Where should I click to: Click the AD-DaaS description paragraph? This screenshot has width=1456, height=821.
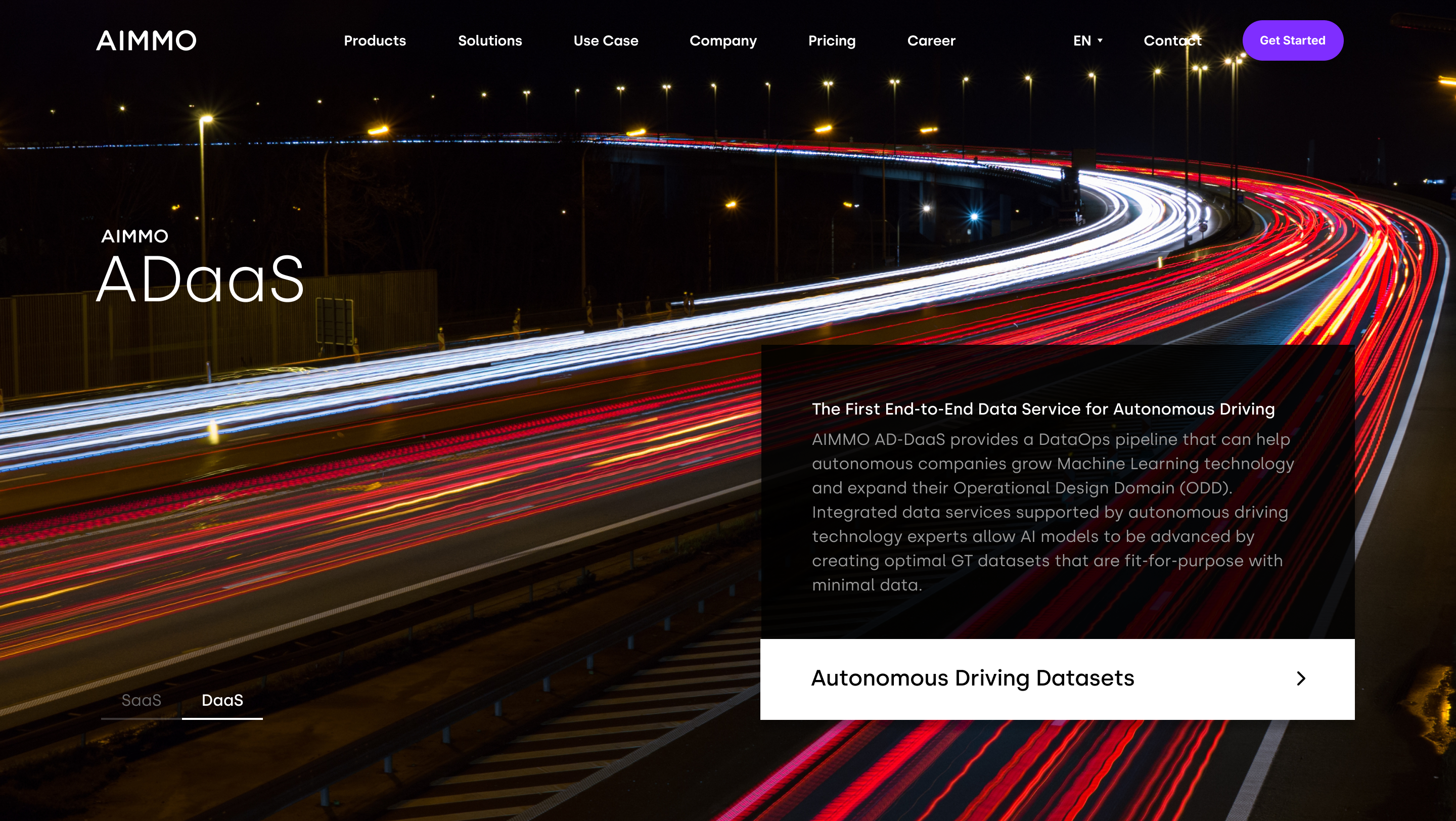coord(1052,512)
